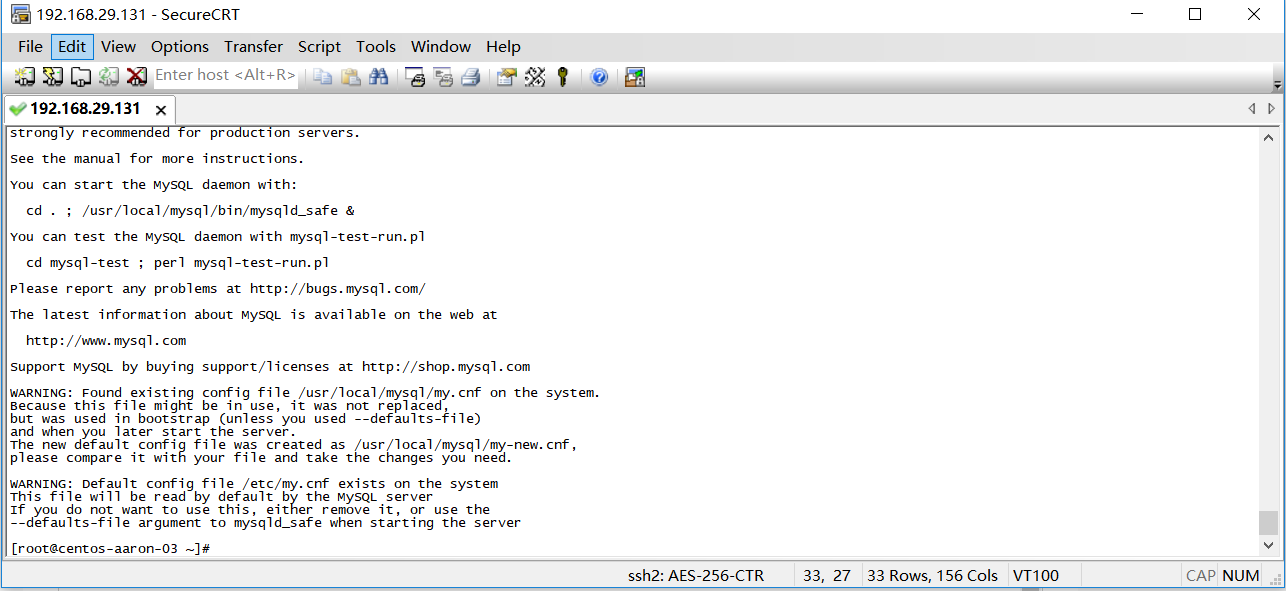Click the Print Screen icon
Image resolution: width=1286 pixels, height=591 pixels.
(x=415, y=76)
